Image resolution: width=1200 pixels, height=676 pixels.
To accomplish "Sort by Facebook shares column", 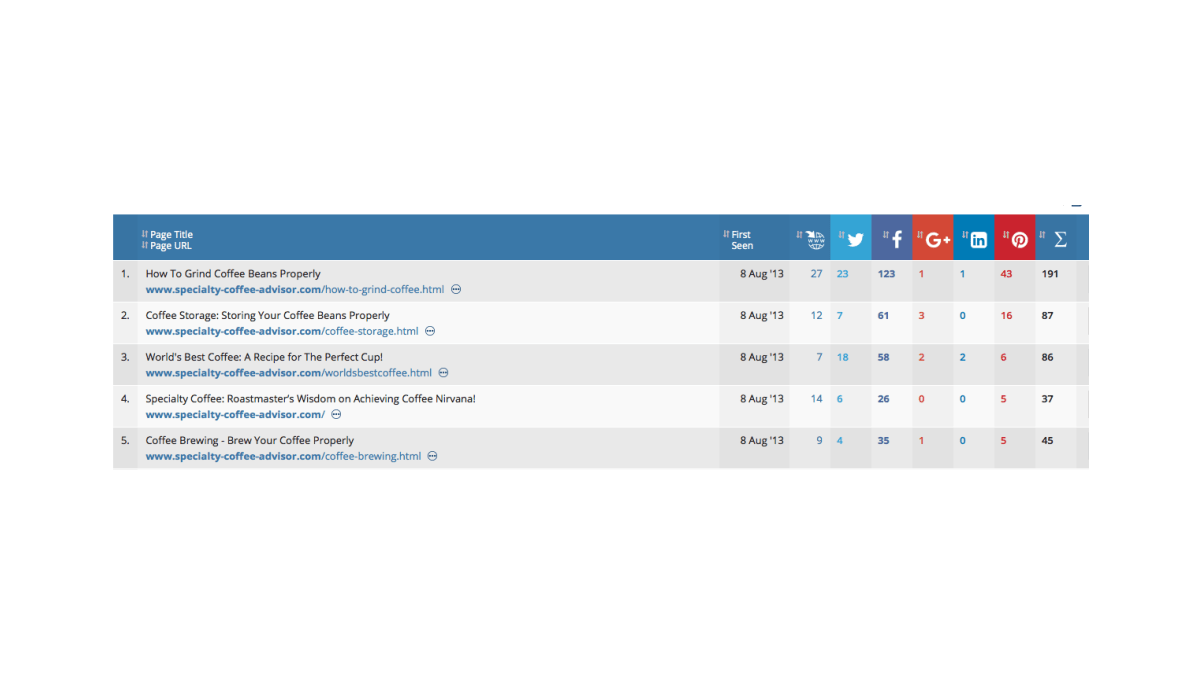I will click(x=892, y=238).
